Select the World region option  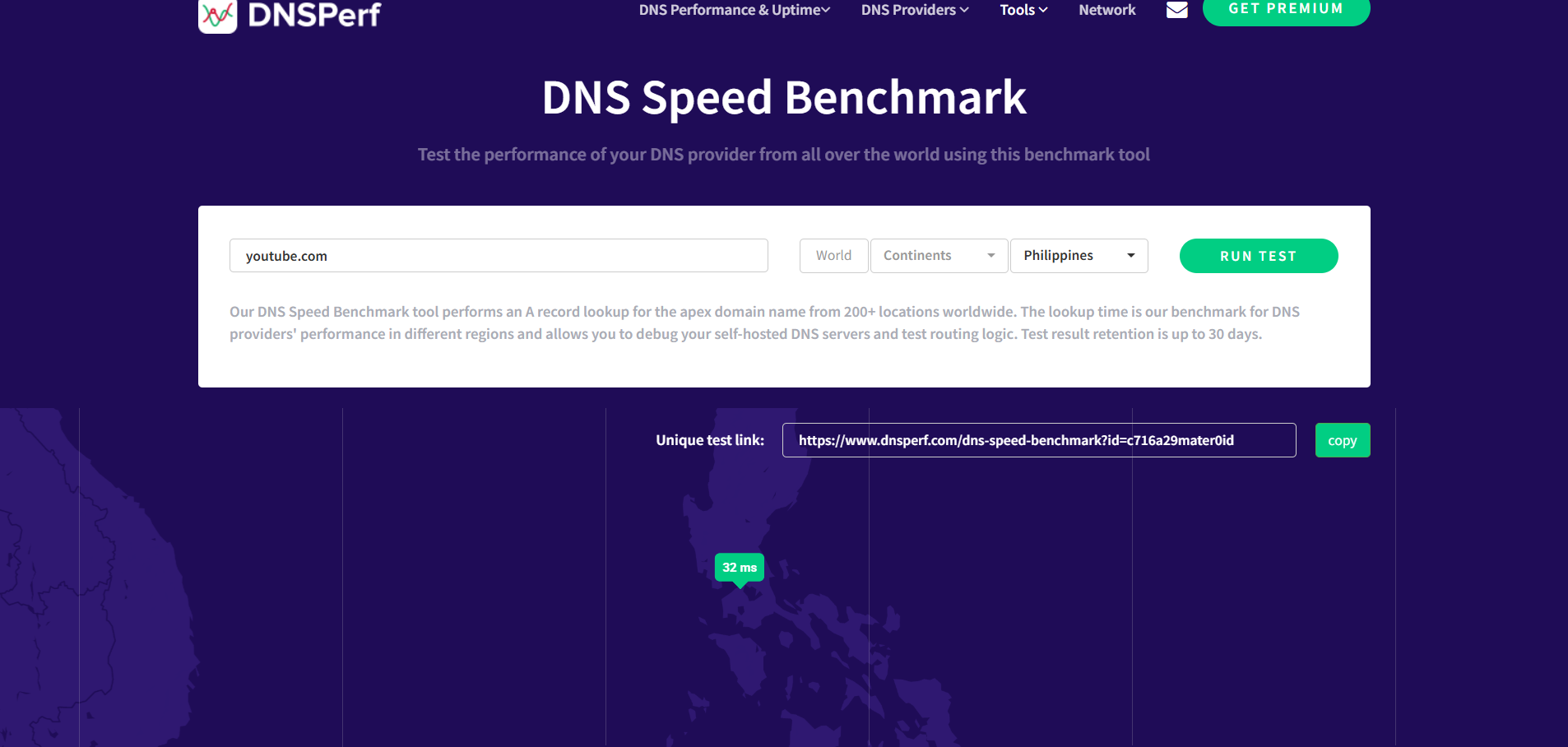[x=833, y=256]
